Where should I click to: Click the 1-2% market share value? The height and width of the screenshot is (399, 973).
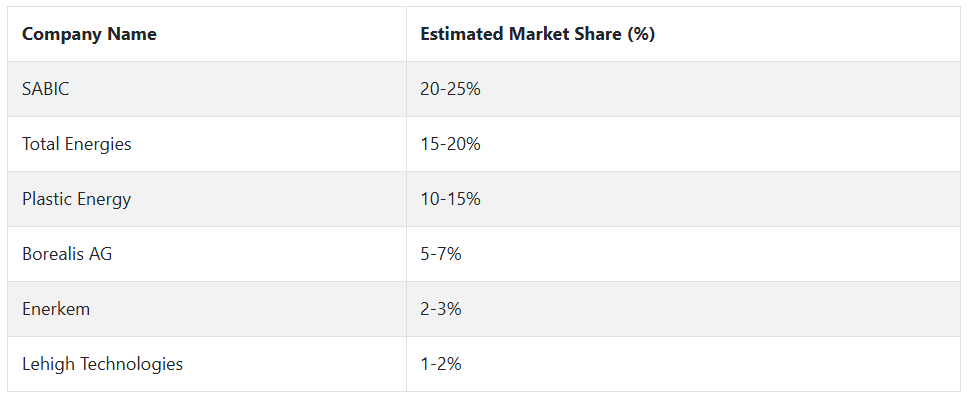click(441, 364)
